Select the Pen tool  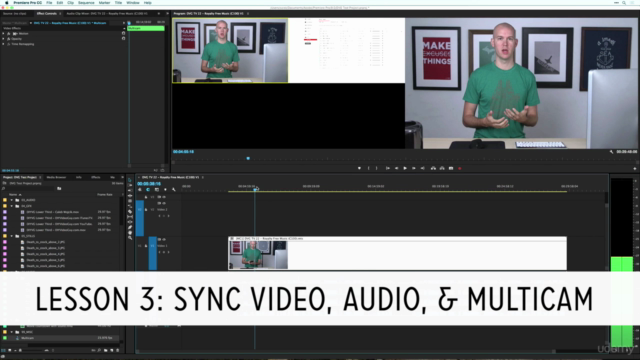point(130,227)
